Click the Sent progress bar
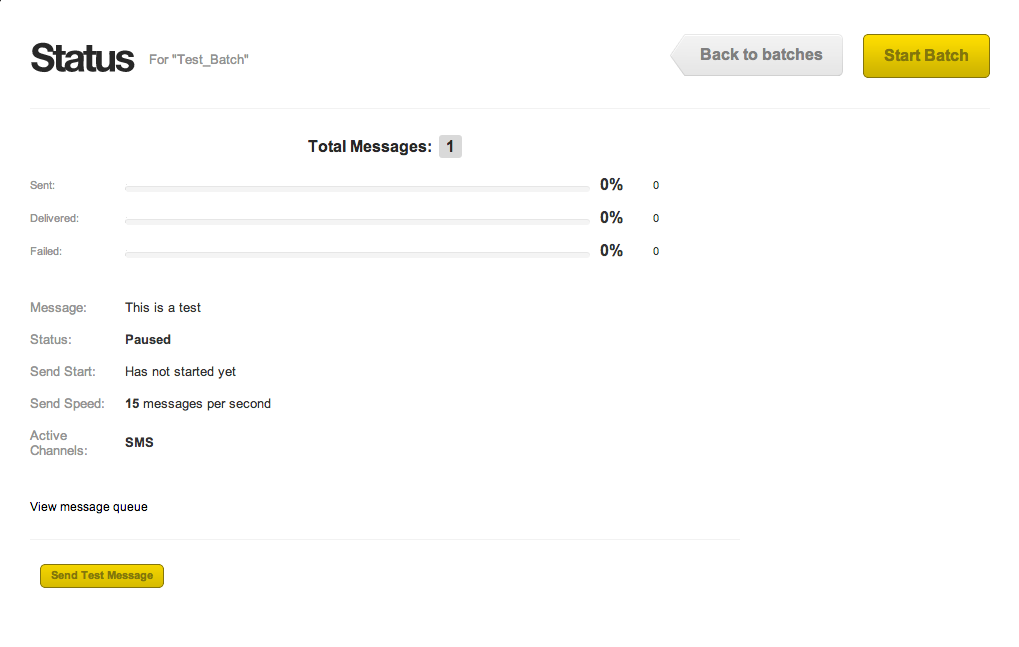The width and height of the screenshot is (1019, 647). (356, 188)
